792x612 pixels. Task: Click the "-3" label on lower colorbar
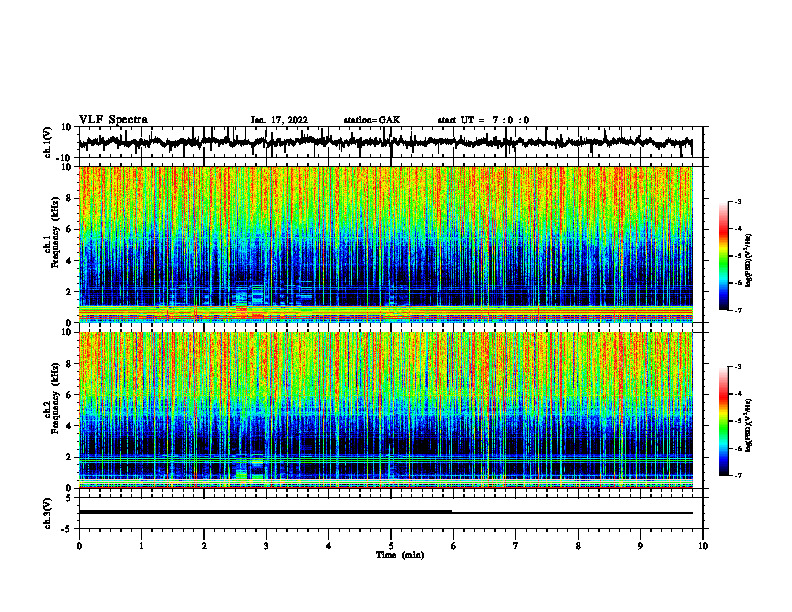click(738, 367)
